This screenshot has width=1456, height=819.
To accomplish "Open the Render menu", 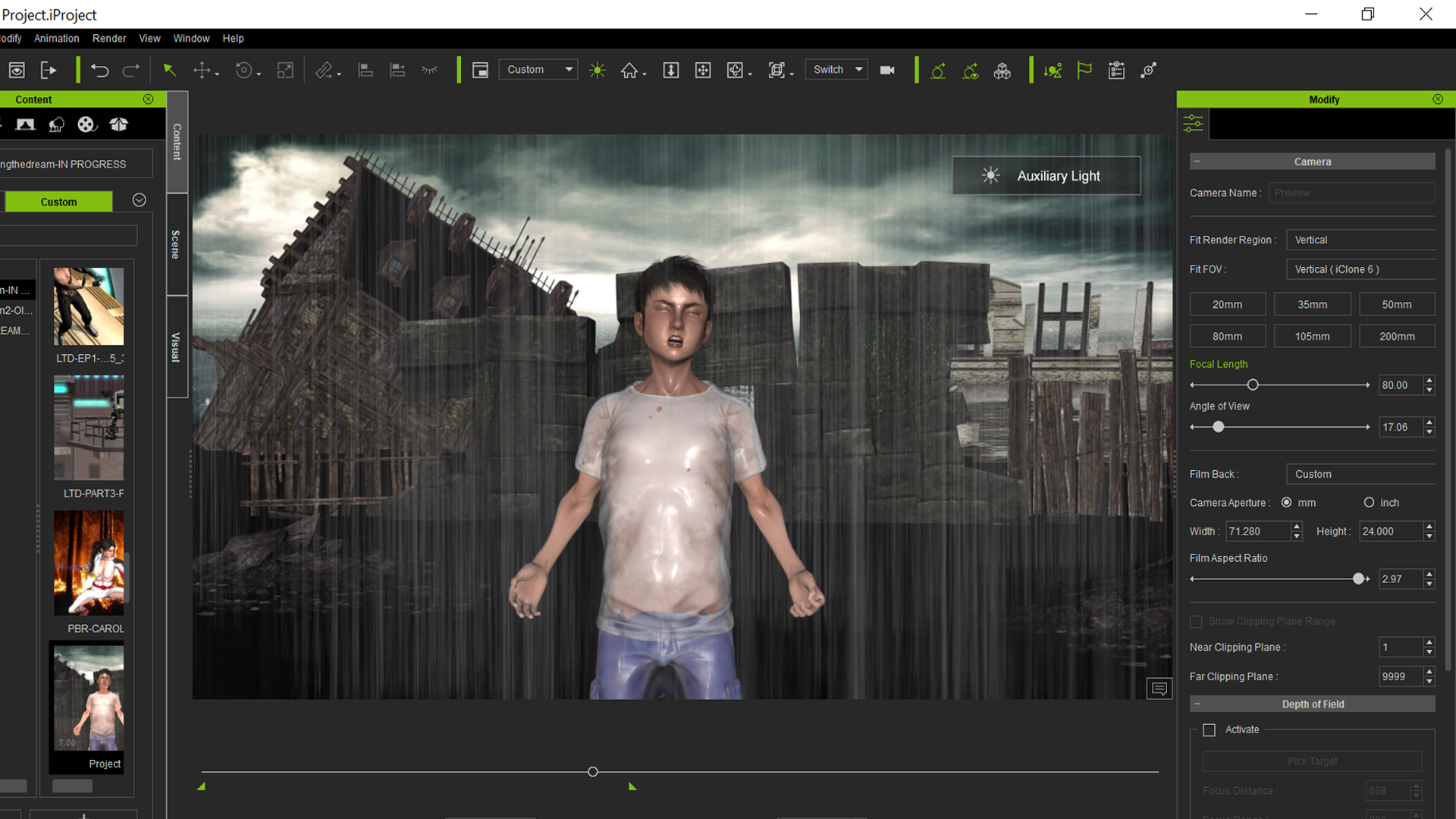I will tap(109, 39).
